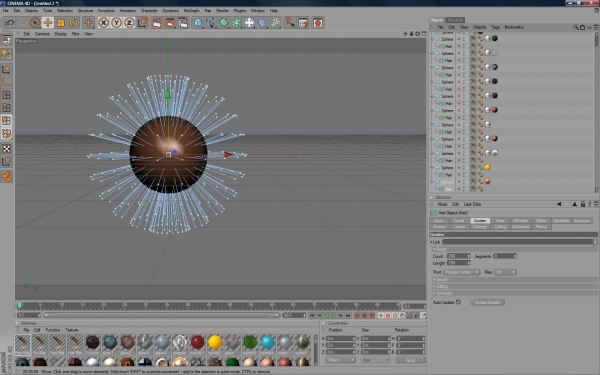
Task: Toggle the Auto Update checkbox
Action: click(458, 302)
